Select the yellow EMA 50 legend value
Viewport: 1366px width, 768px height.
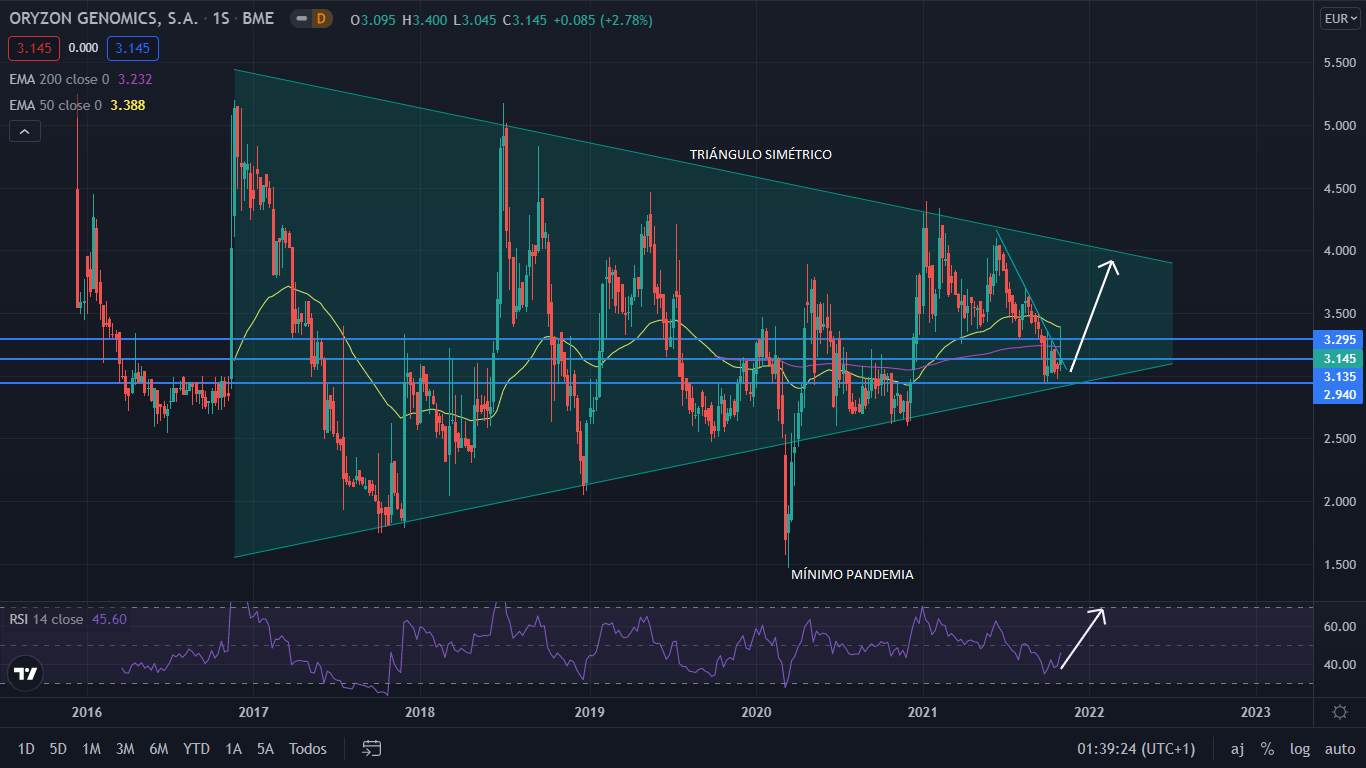(x=128, y=105)
